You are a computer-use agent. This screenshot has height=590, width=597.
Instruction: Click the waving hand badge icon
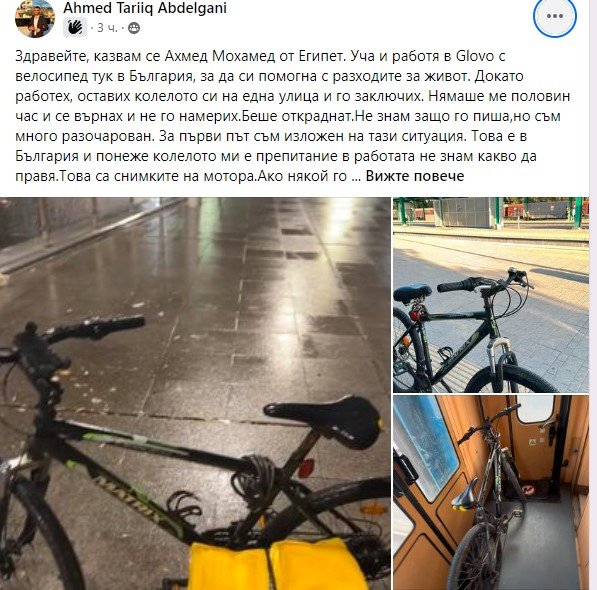pos(75,27)
